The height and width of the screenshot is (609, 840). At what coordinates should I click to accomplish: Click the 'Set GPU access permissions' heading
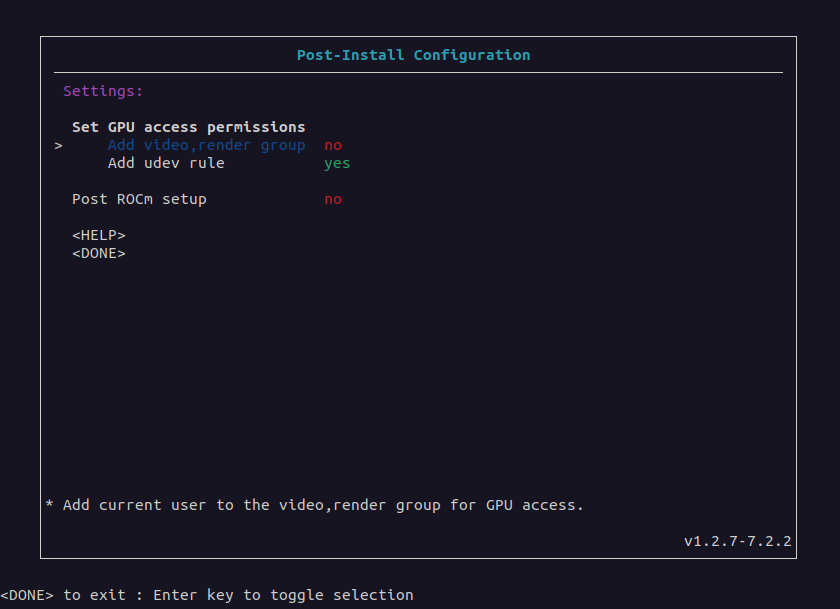[188, 127]
